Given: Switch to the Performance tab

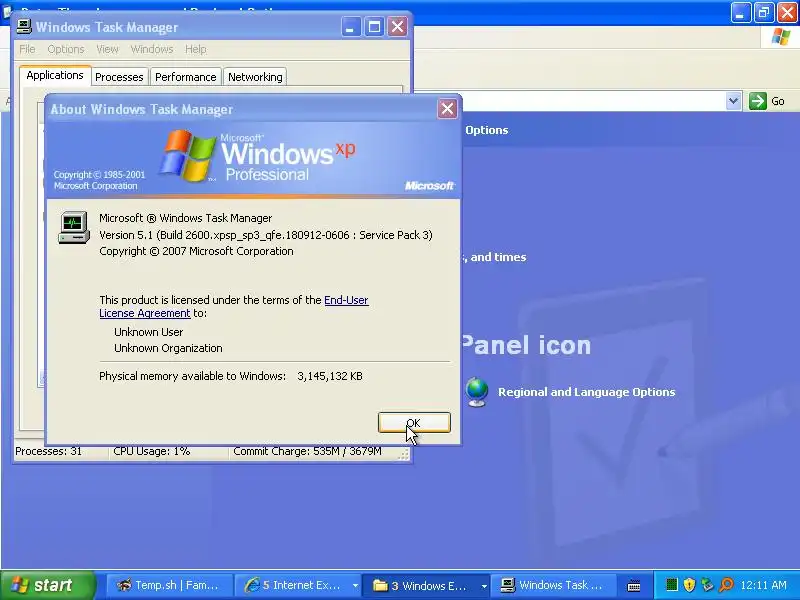Looking at the screenshot, I should click(185, 77).
